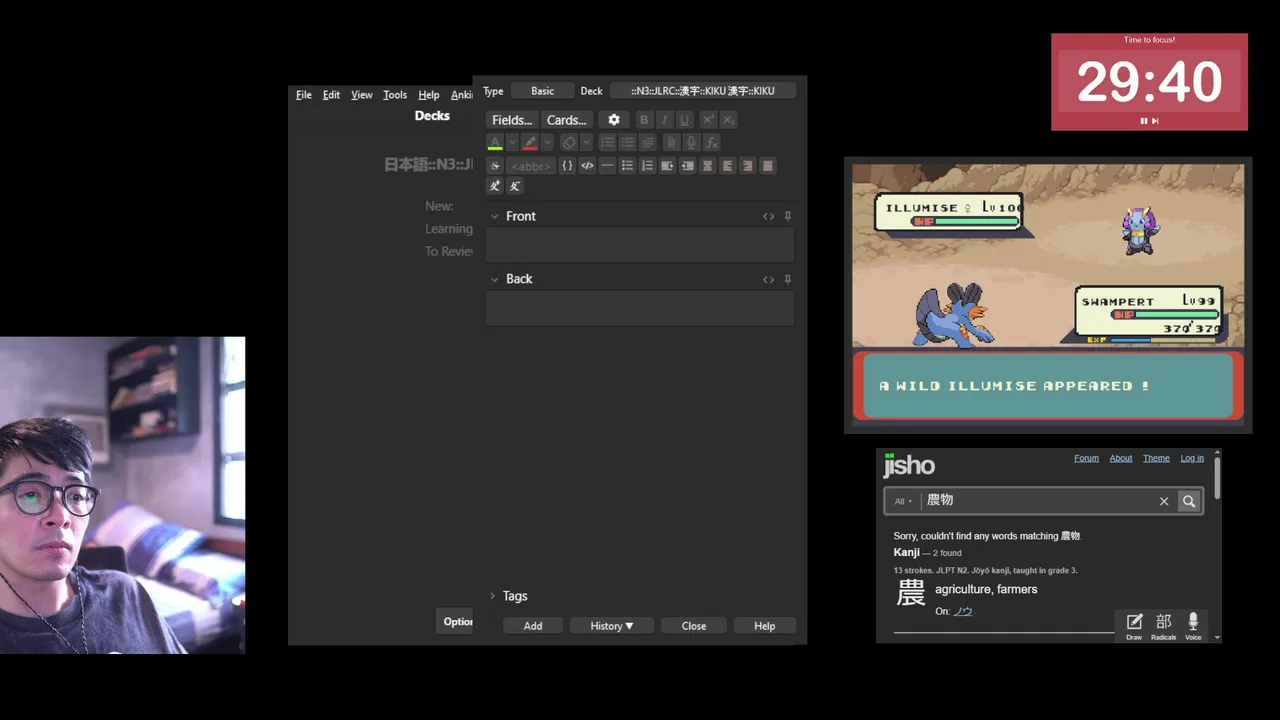The image size is (1280, 720).
Task: Toggle italic formatting
Action: point(664,120)
